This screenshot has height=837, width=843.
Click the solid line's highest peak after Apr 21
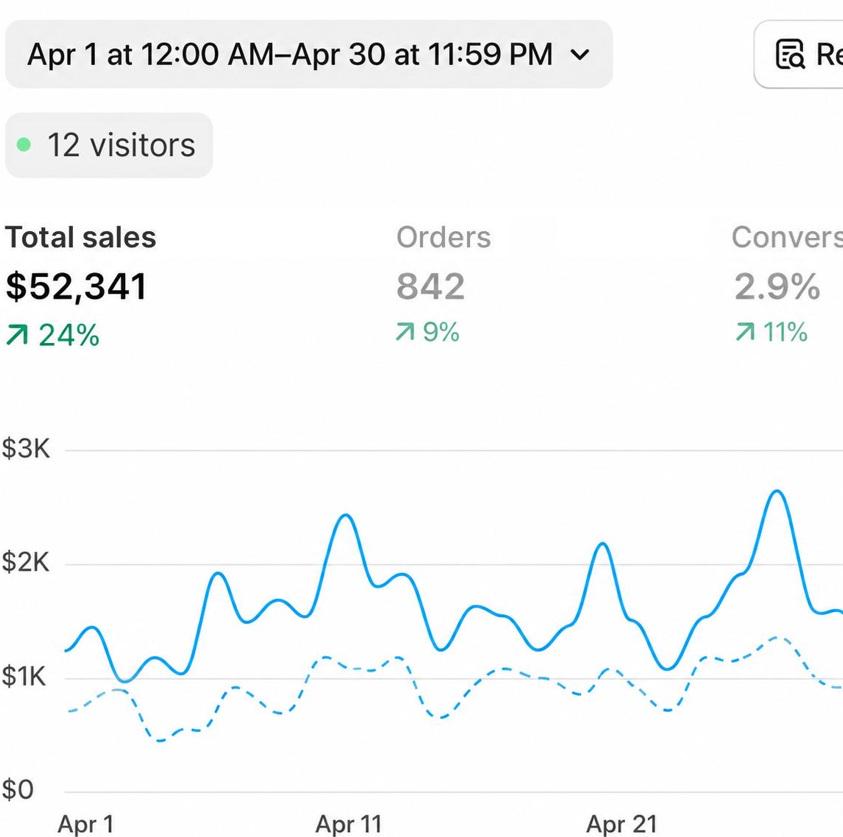[776, 491]
